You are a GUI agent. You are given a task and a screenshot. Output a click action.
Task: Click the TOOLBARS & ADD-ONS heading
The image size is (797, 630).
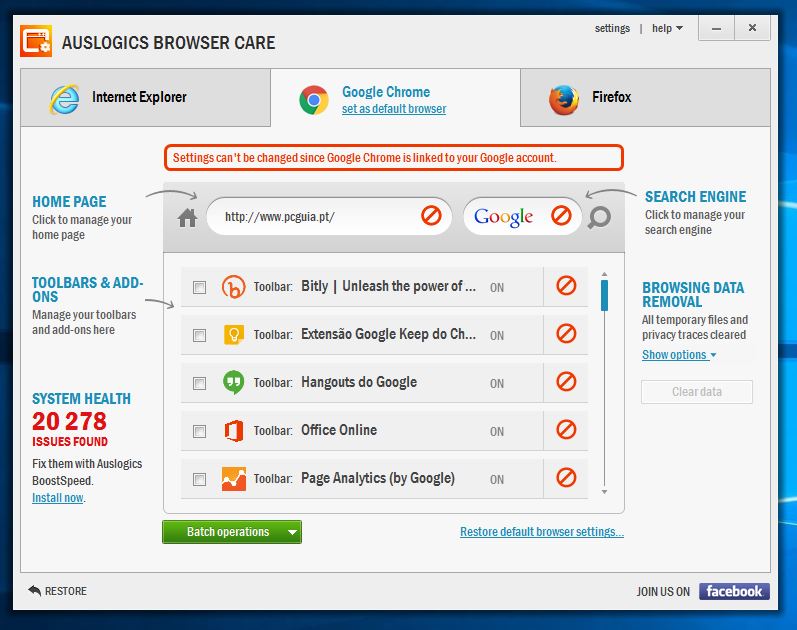tap(87, 290)
